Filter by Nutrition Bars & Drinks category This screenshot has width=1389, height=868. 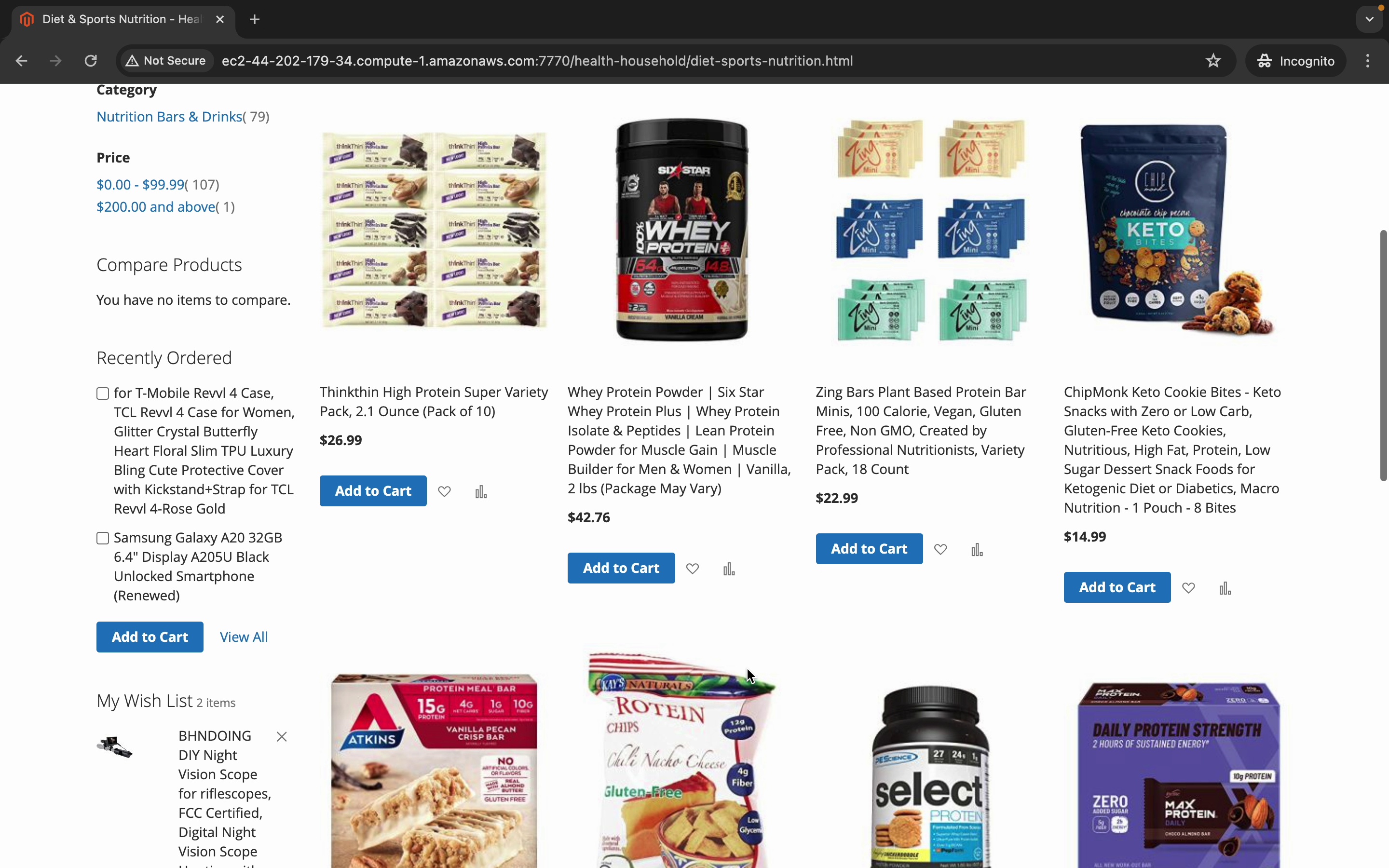[x=169, y=117]
